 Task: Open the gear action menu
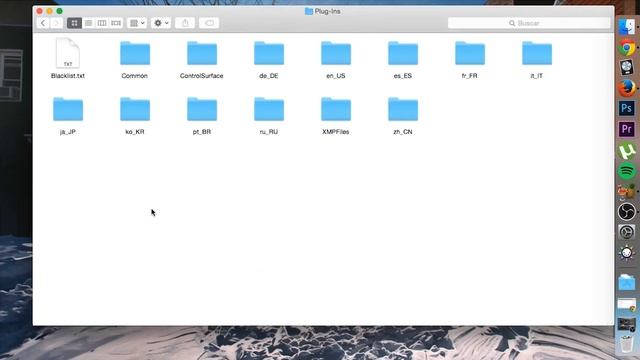[161, 23]
